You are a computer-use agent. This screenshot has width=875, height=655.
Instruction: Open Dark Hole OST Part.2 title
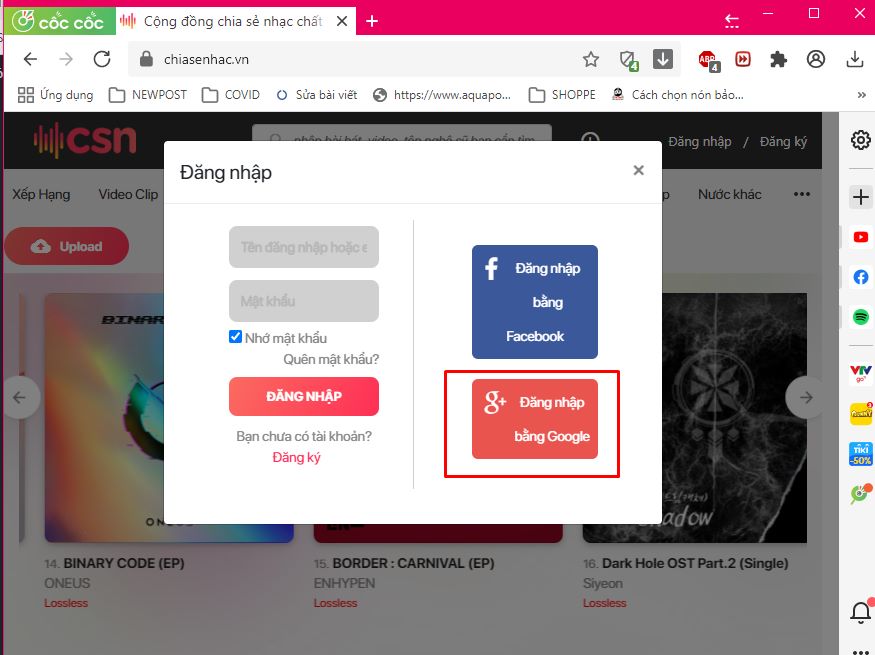pyautogui.click(x=695, y=564)
